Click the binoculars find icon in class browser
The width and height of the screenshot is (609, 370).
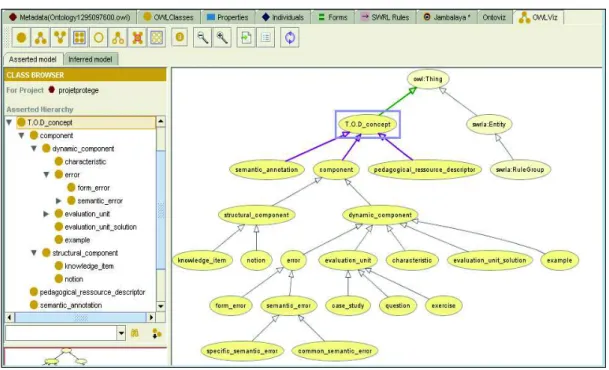(x=135, y=333)
